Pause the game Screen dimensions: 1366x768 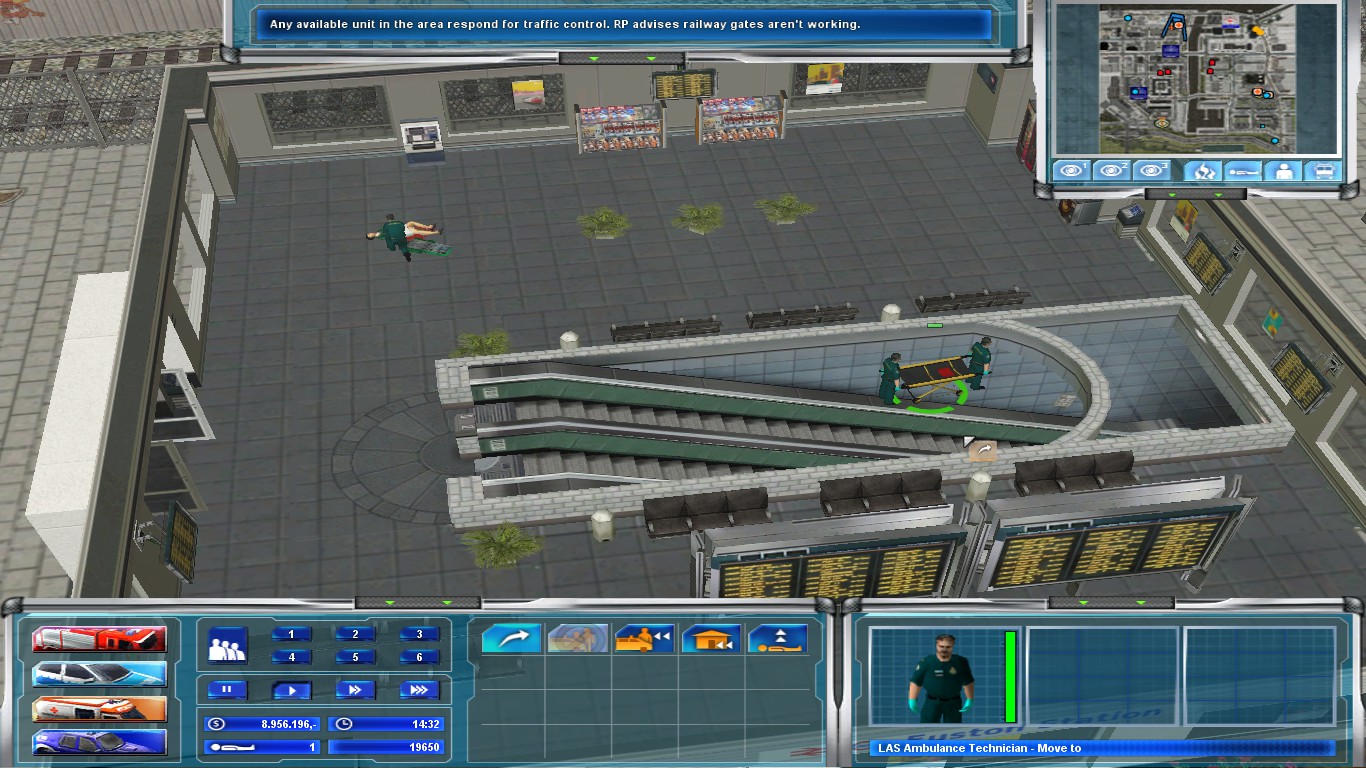click(227, 690)
